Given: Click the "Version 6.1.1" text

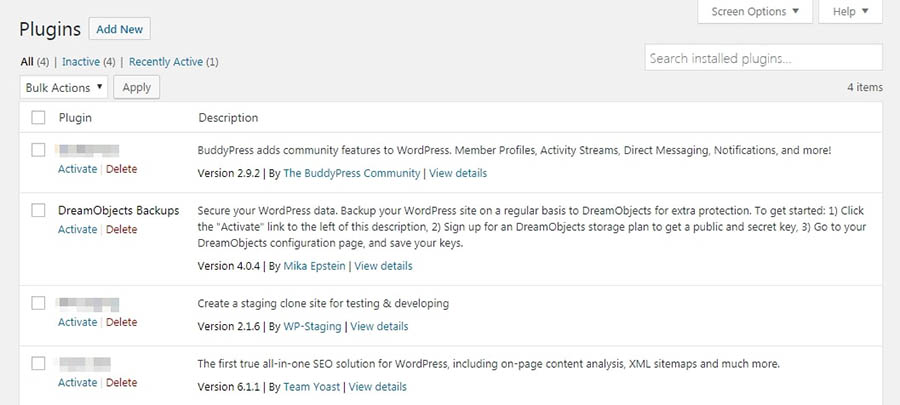Looking at the screenshot, I should point(229,387).
